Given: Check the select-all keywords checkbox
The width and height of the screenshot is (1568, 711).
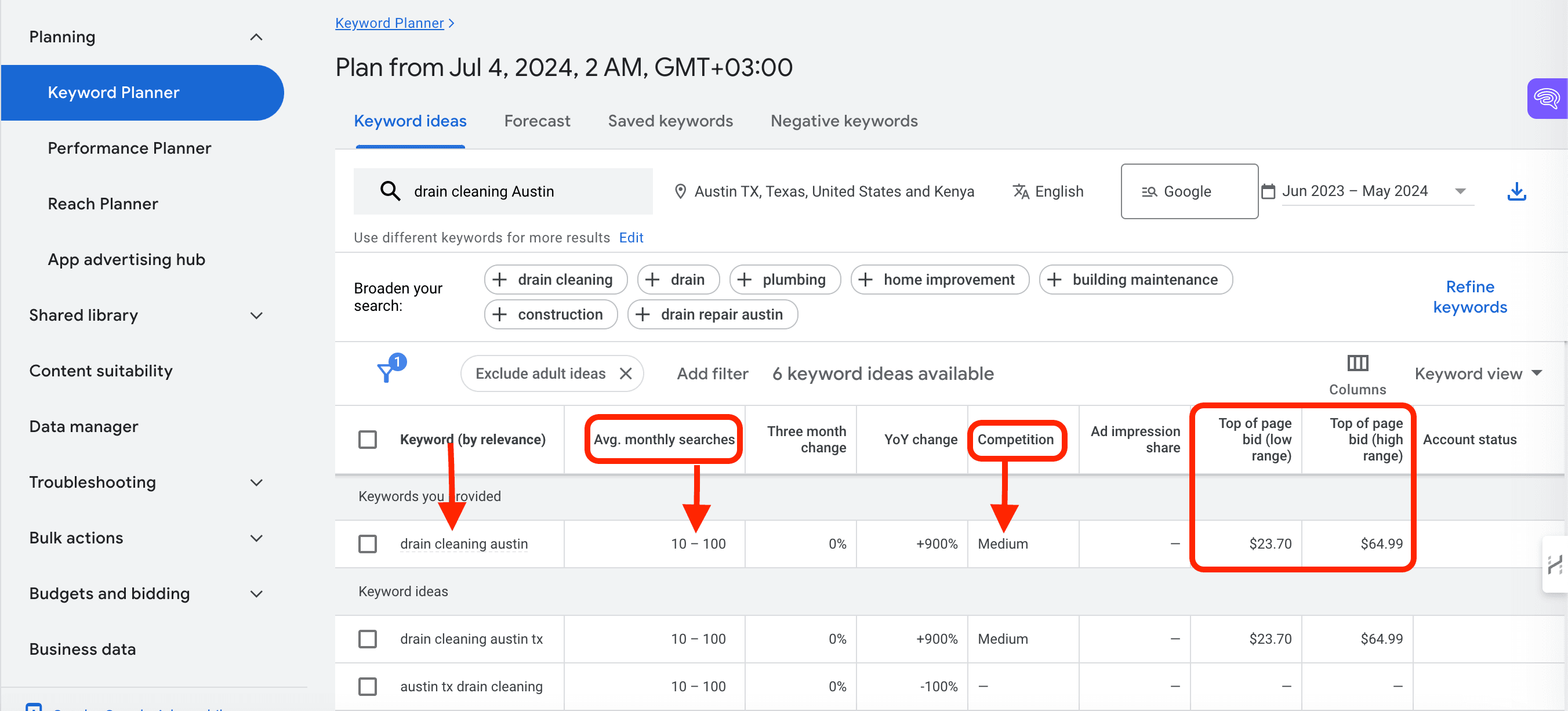Looking at the screenshot, I should 368,439.
